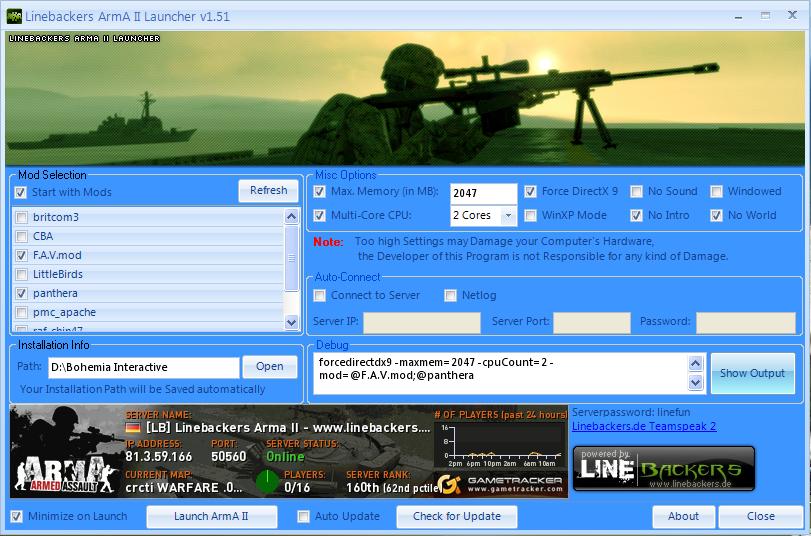Toggle Max. Memory checkbox
The image size is (811, 536).
[x=320, y=191]
